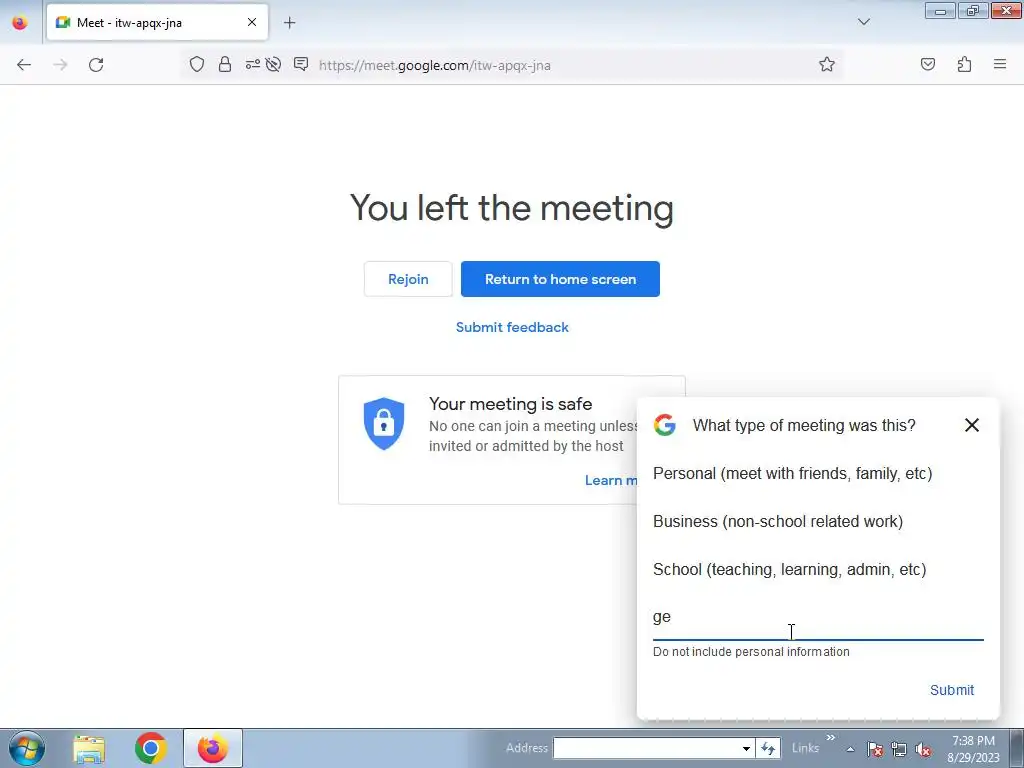Open the list all tabs chevron
This screenshot has width=1024, height=768.
point(863,22)
